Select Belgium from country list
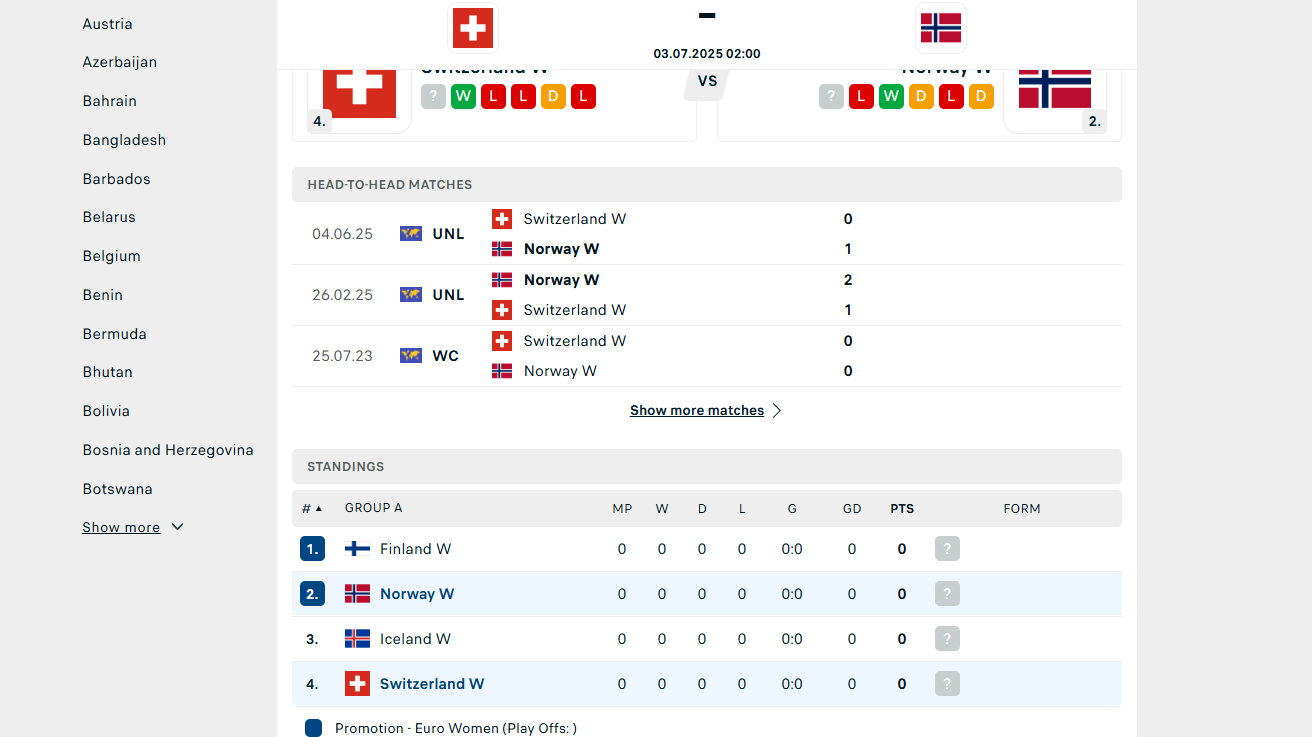The image size is (1312, 737). pyautogui.click(x=112, y=256)
